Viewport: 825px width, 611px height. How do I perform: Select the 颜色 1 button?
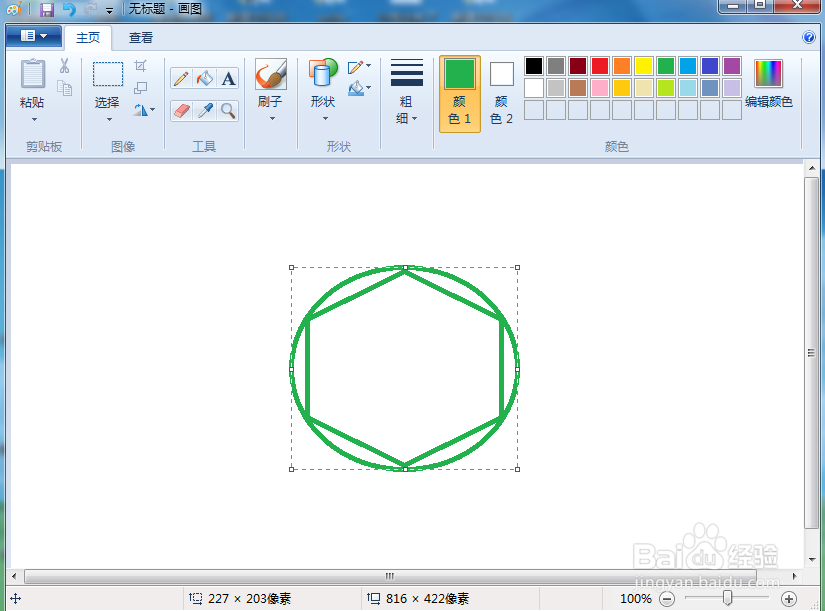(x=460, y=94)
